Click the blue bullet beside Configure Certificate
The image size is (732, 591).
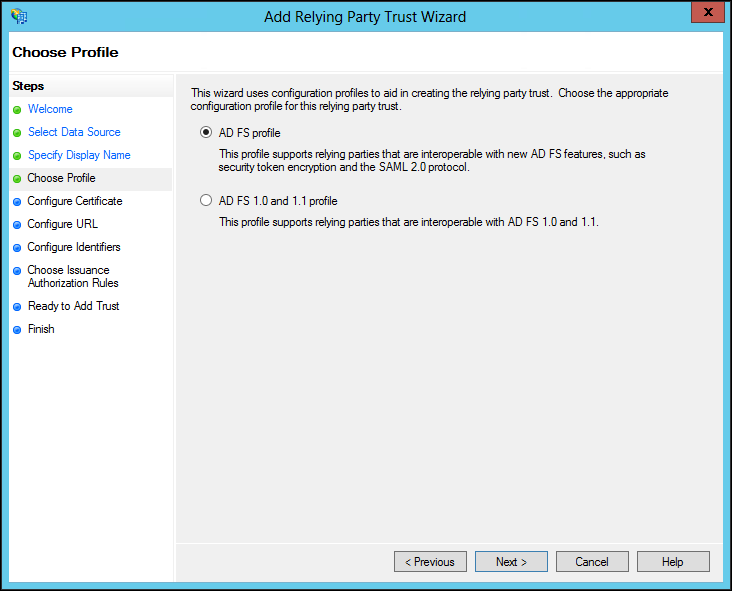click(x=17, y=202)
